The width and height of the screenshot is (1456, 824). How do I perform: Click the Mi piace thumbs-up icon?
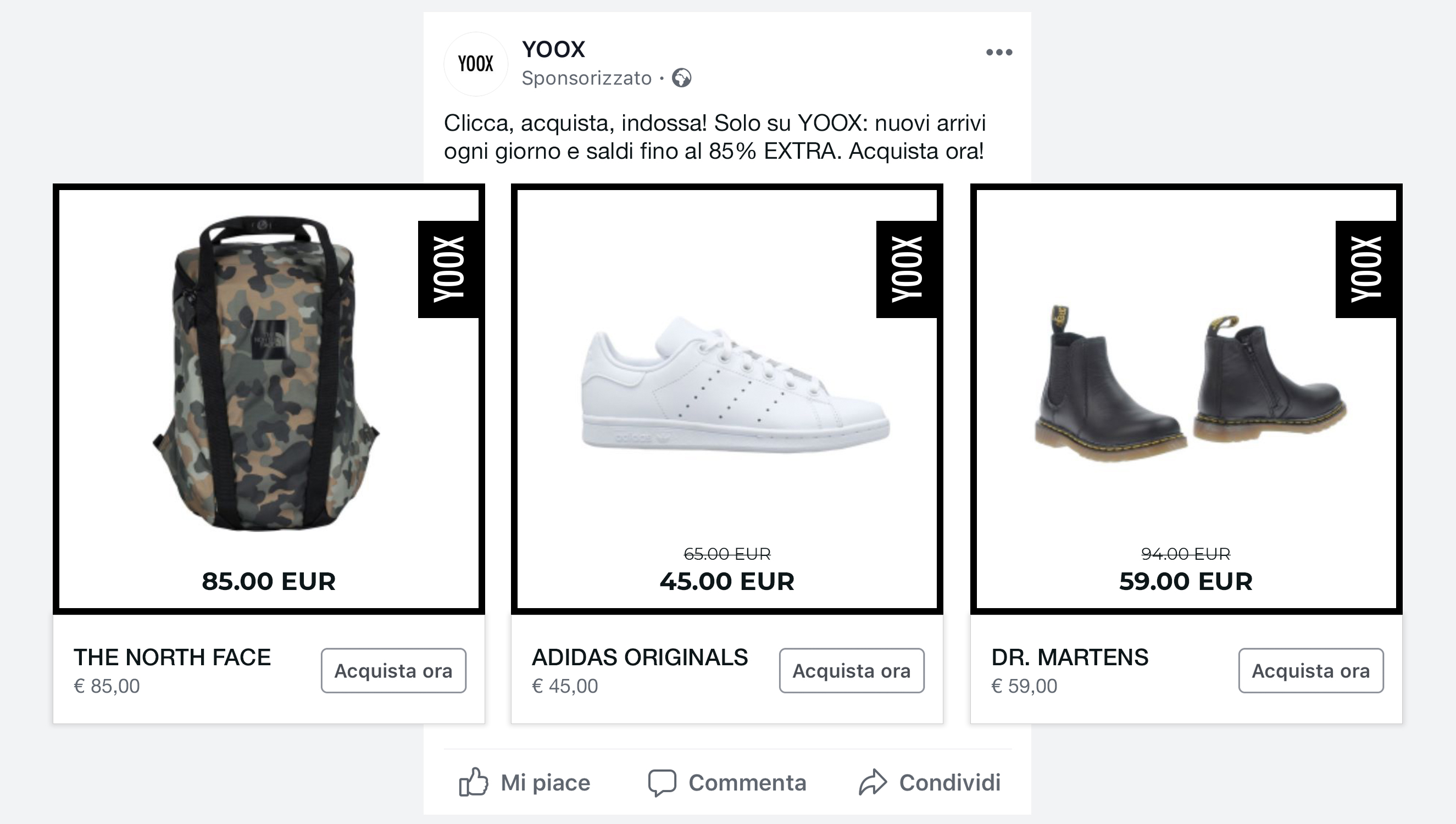[x=475, y=783]
